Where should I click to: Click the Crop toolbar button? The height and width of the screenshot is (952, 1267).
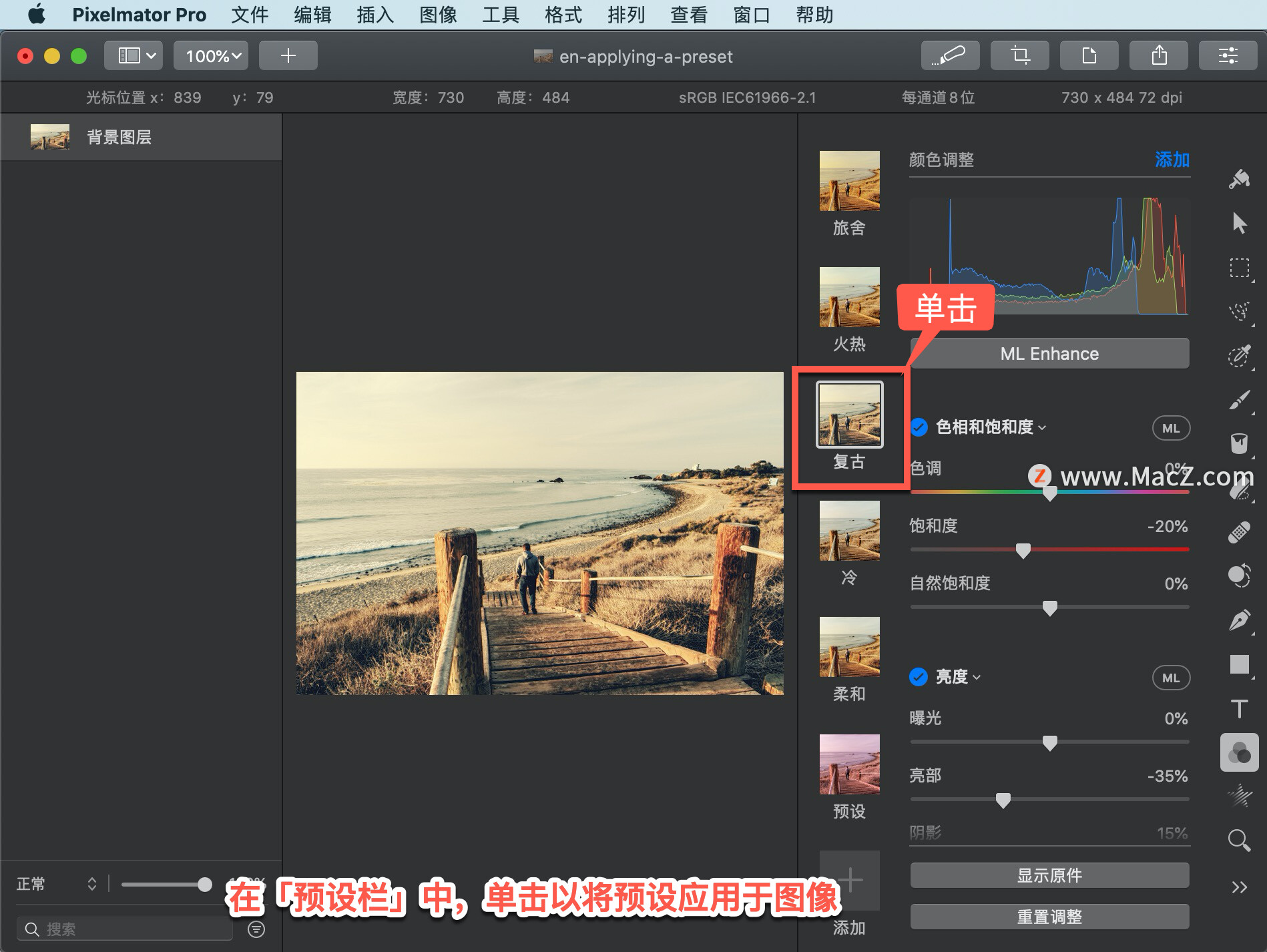pos(1019,55)
